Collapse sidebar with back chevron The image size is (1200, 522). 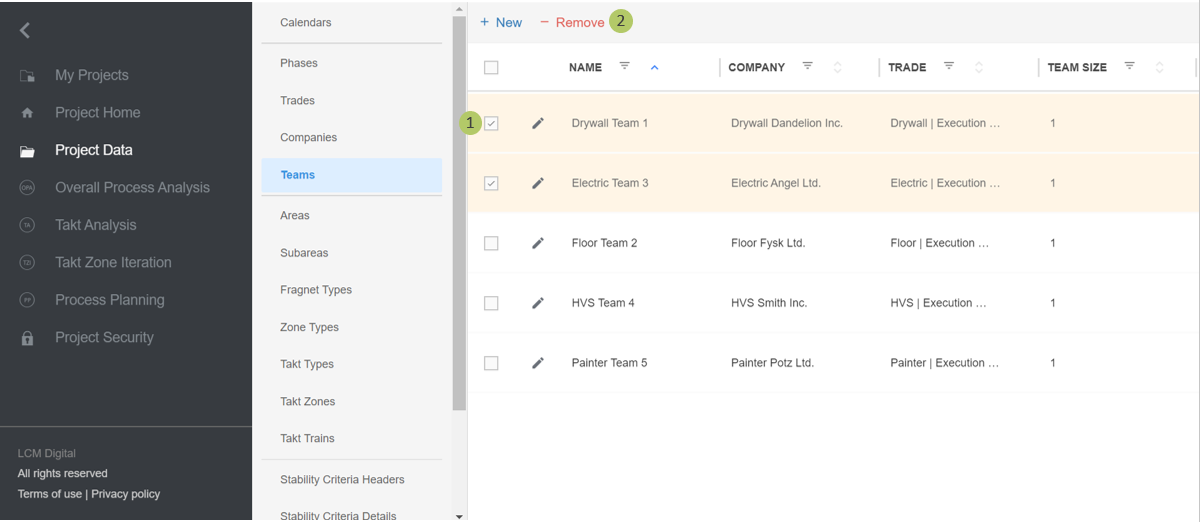25,31
